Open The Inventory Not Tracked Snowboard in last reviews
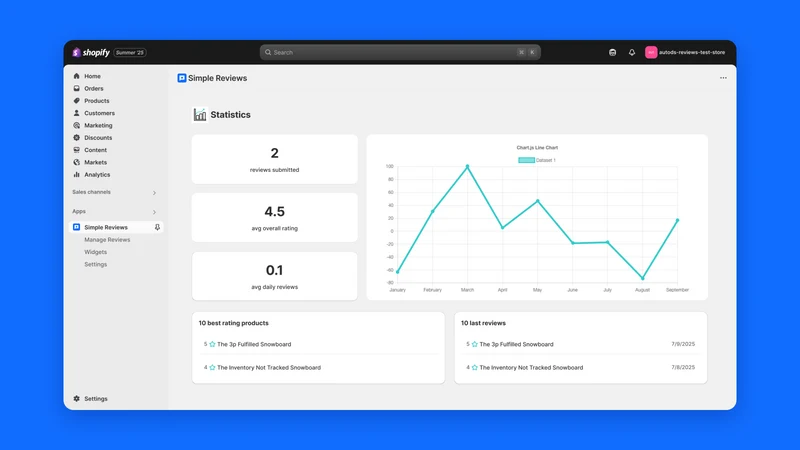The height and width of the screenshot is (450, 800). pos(531,367)
